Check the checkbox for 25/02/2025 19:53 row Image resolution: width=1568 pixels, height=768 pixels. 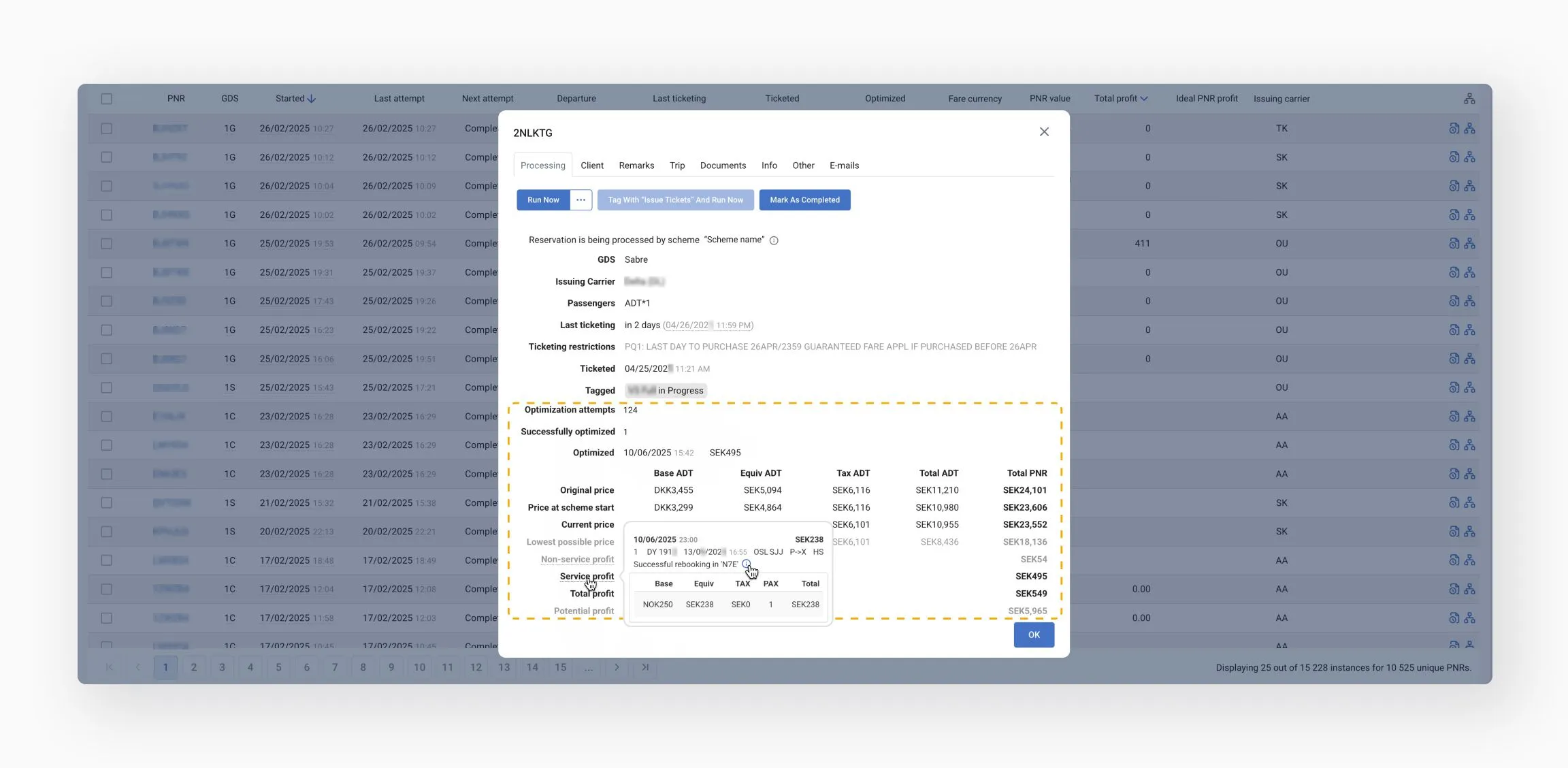107,244
